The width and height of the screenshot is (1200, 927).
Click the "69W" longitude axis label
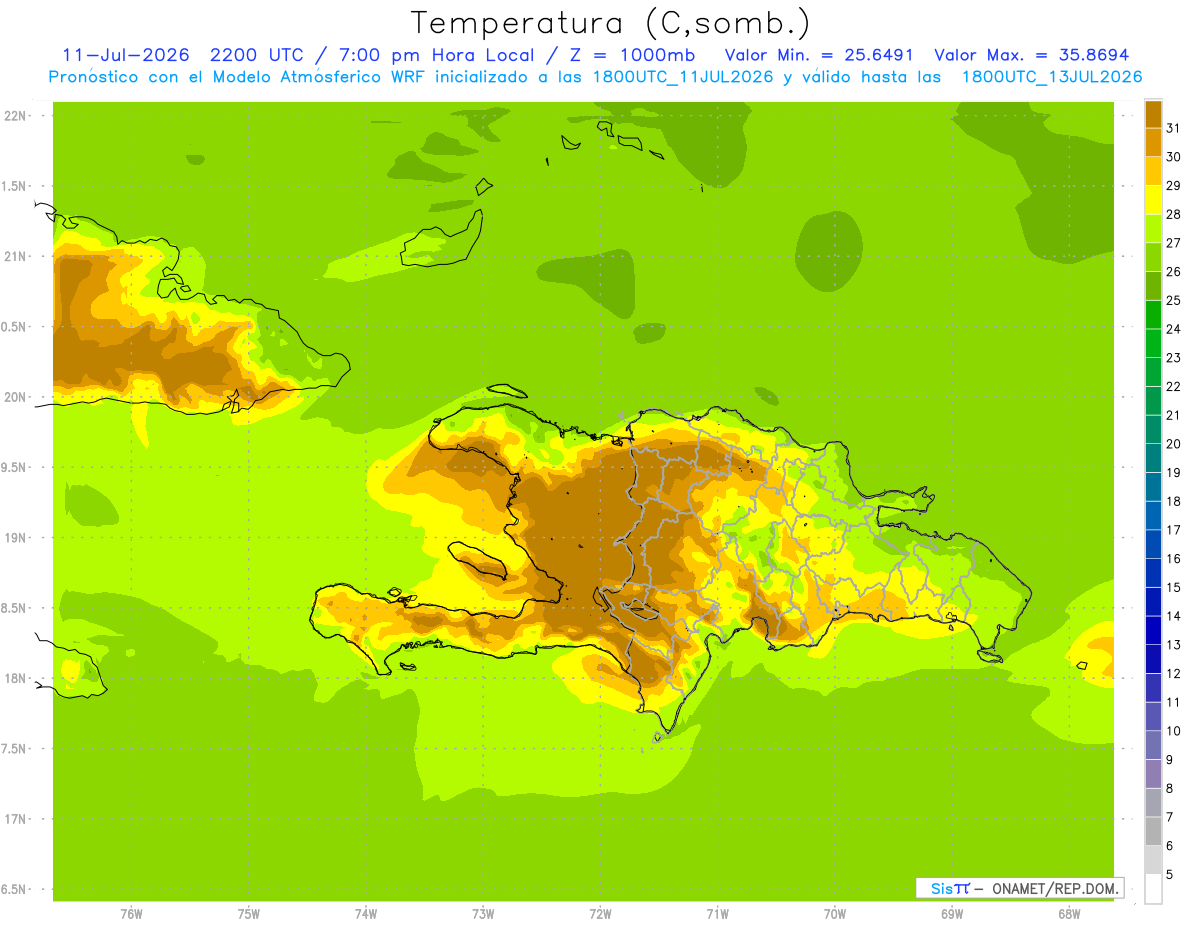coord(952,914)
